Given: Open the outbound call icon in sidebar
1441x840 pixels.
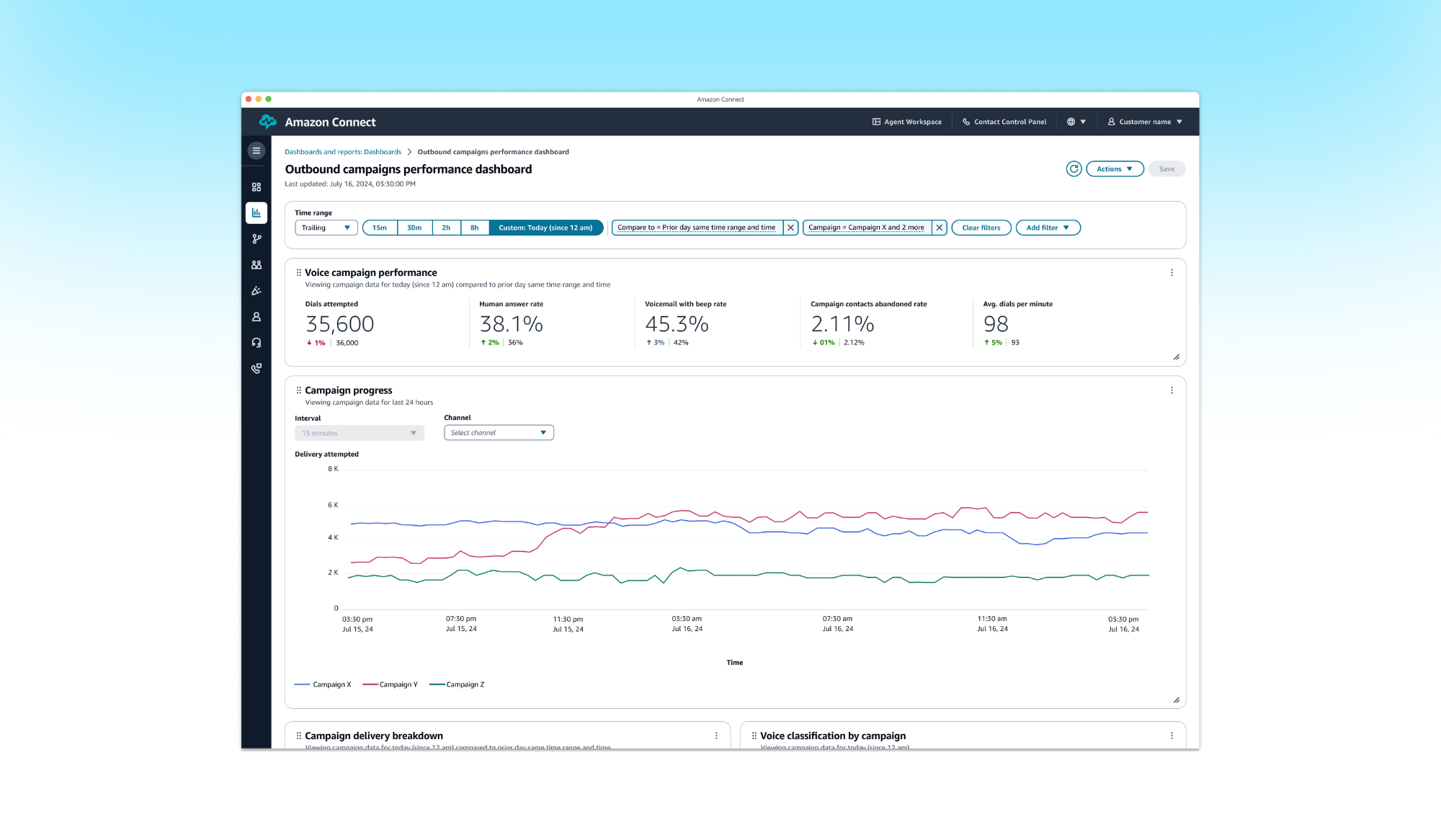Looking at the screenshot, I should [256, 368].
